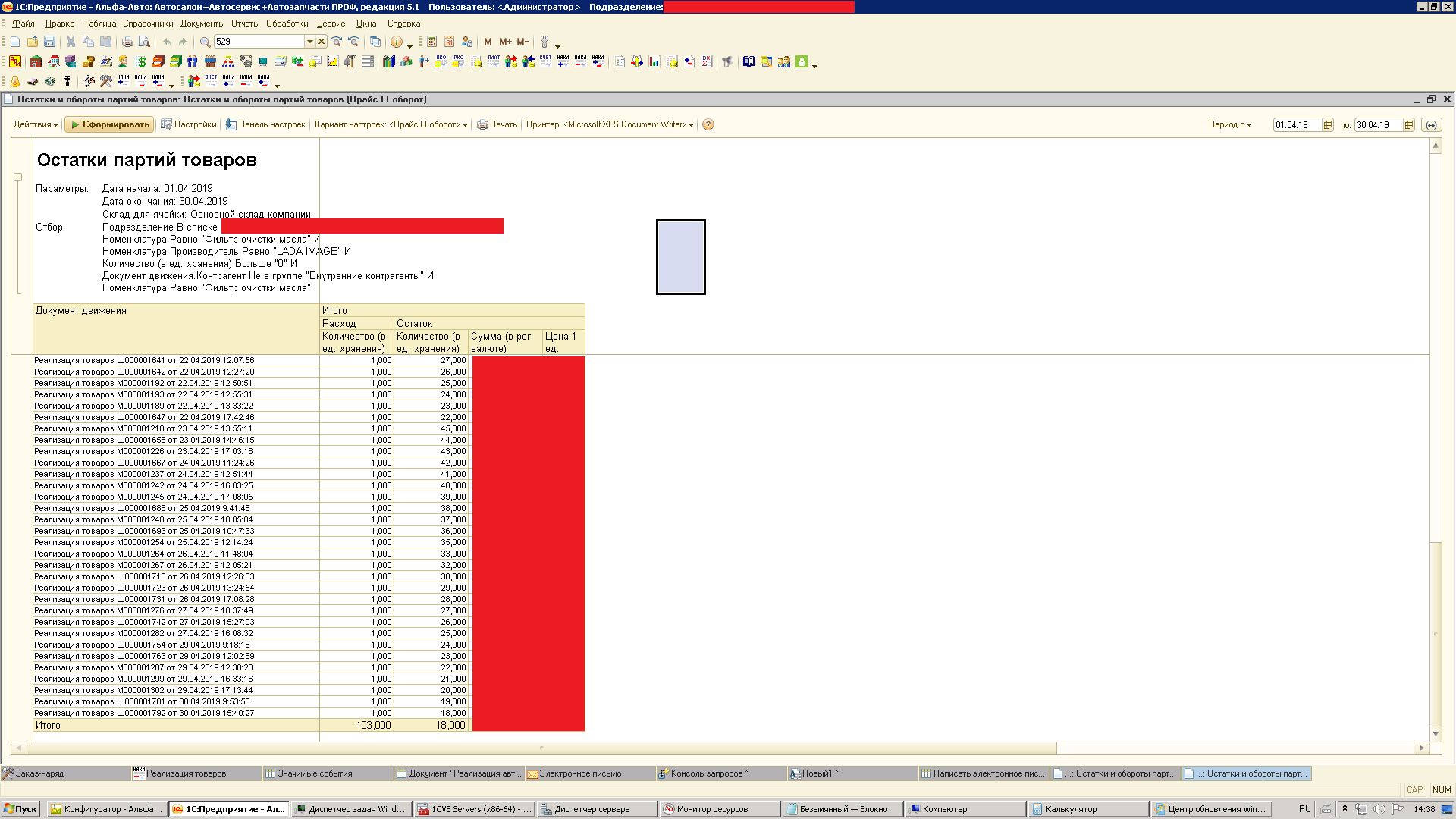
Task: Open print preview icon
Action: click(144, 42)
